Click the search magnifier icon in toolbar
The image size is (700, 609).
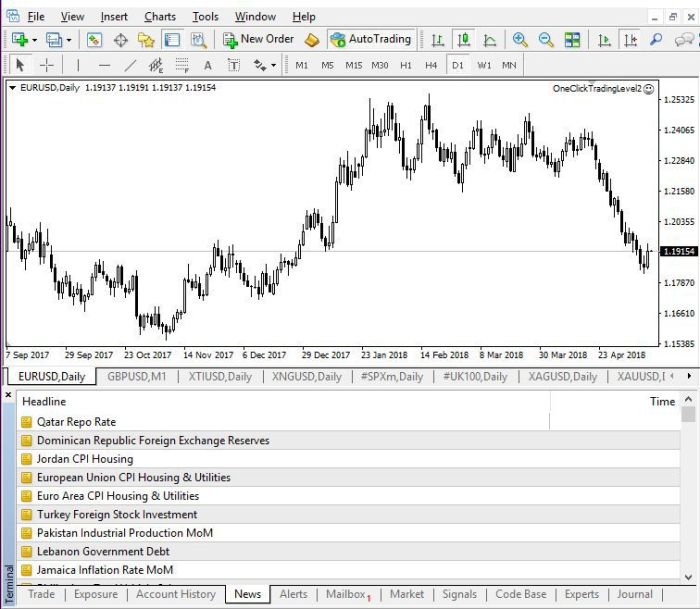click(656, 40)
